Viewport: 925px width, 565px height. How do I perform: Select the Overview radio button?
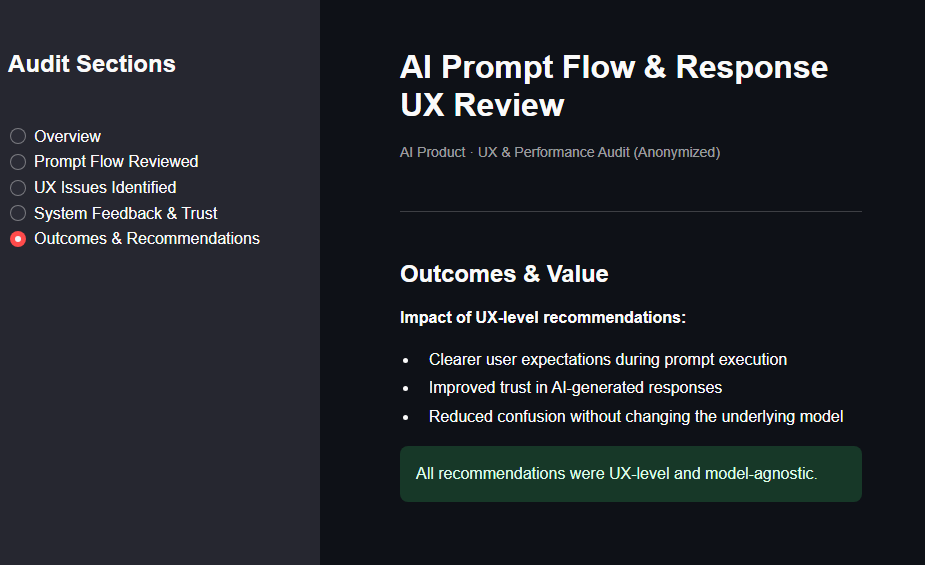18,137
